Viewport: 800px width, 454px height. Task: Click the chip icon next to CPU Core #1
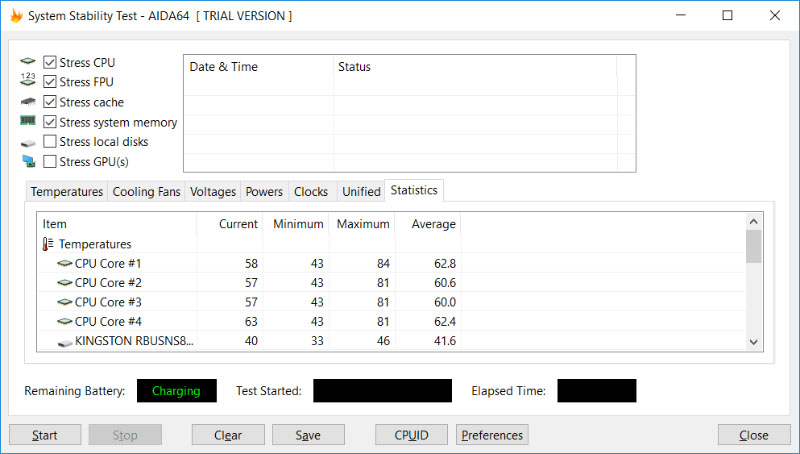coord(65,264)
